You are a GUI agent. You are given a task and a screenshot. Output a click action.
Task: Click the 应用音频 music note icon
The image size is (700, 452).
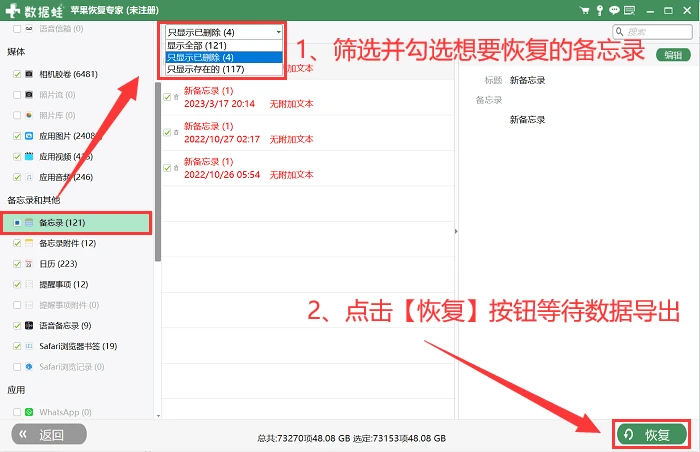(29, 177)
